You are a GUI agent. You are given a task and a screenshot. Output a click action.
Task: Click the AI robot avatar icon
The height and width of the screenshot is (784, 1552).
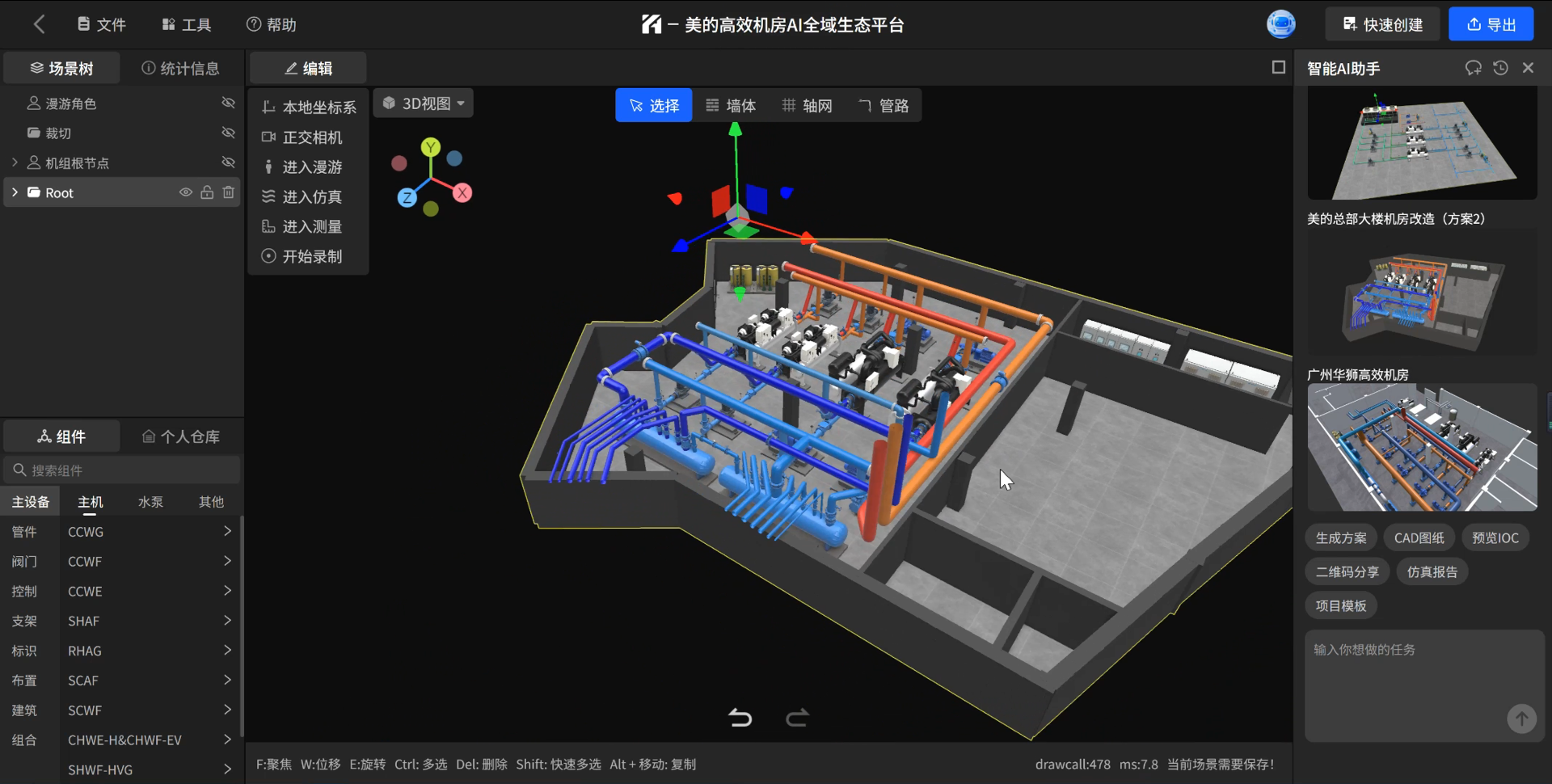click(x=1281, y=24)
